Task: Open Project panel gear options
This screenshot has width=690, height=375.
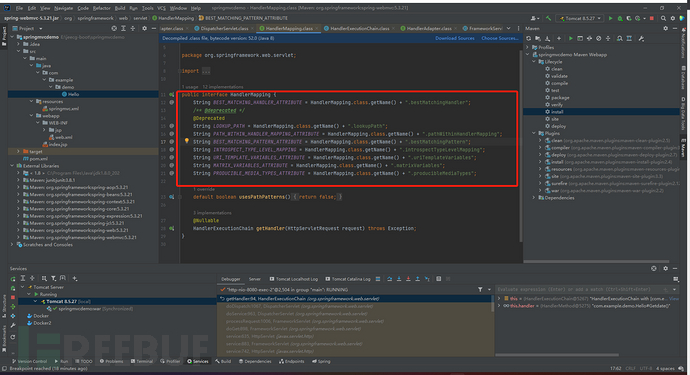Action: [x=144, y=28]
